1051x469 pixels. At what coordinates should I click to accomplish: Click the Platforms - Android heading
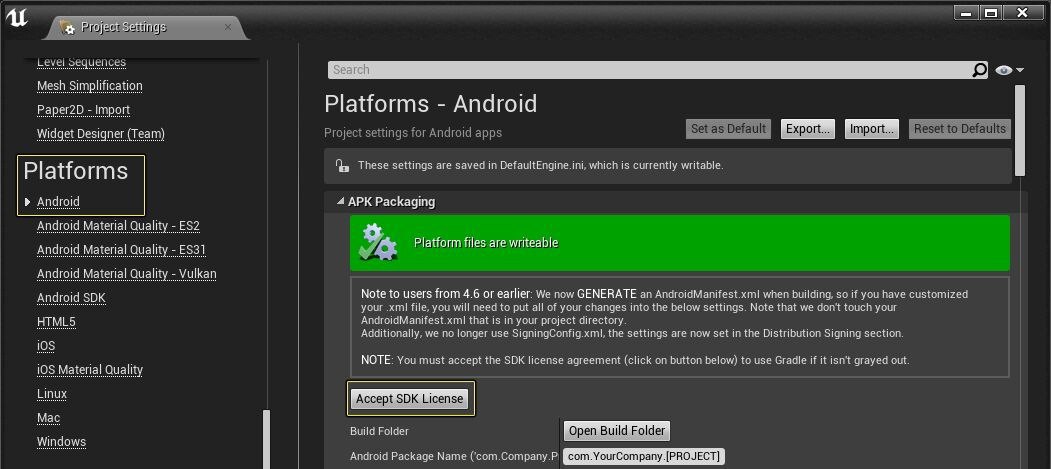pos(430,104)
